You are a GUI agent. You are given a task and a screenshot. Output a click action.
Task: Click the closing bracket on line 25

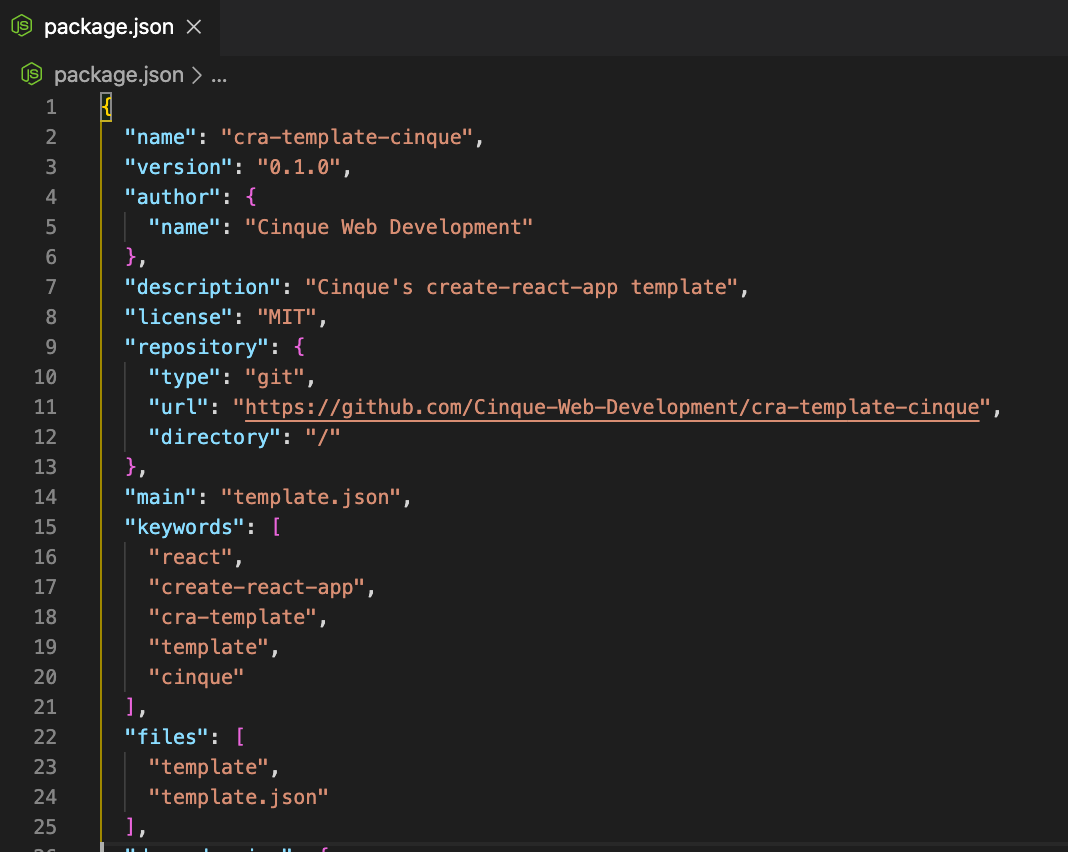[130, 826]
